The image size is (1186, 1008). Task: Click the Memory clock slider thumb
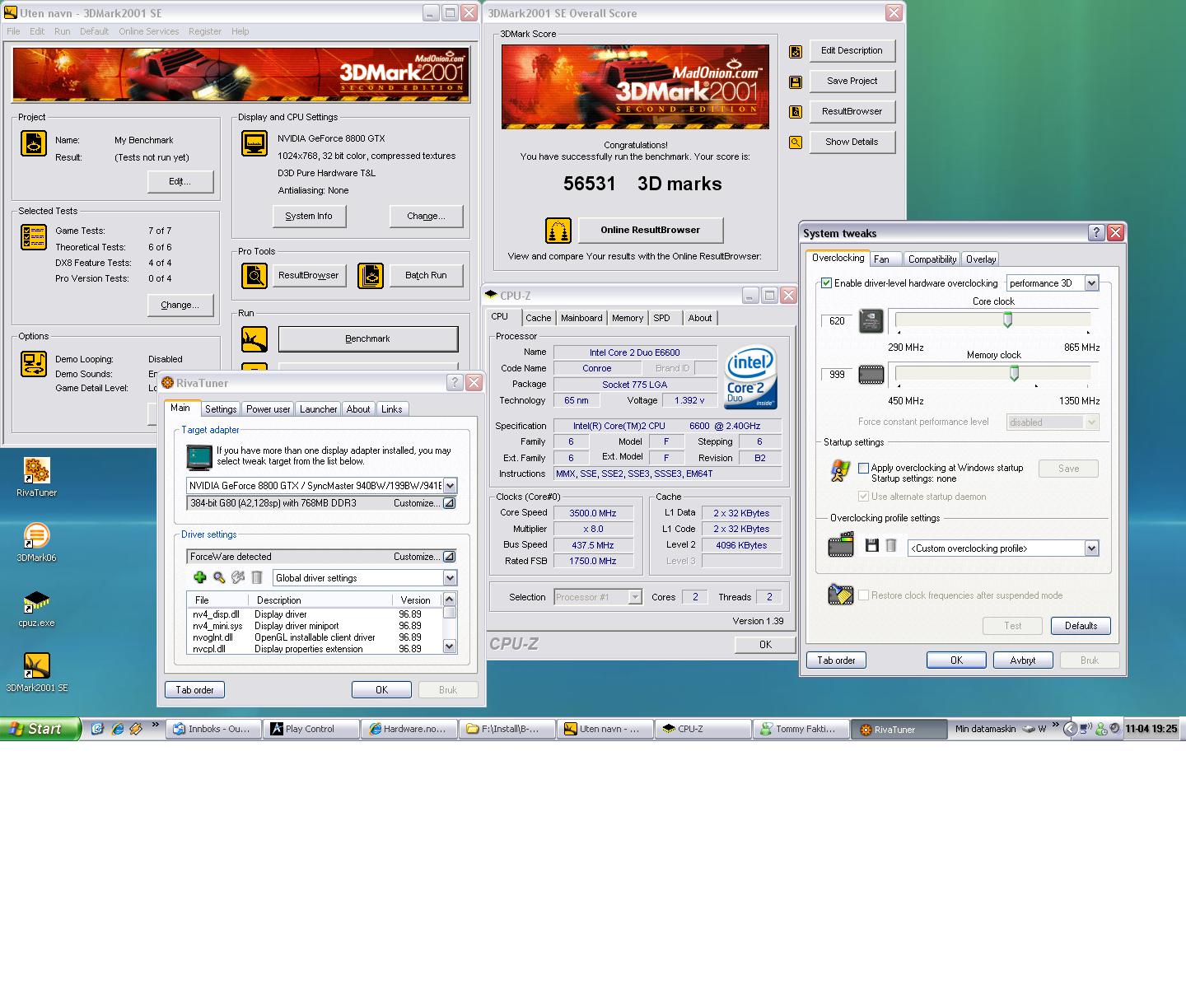click(1015, 374)
